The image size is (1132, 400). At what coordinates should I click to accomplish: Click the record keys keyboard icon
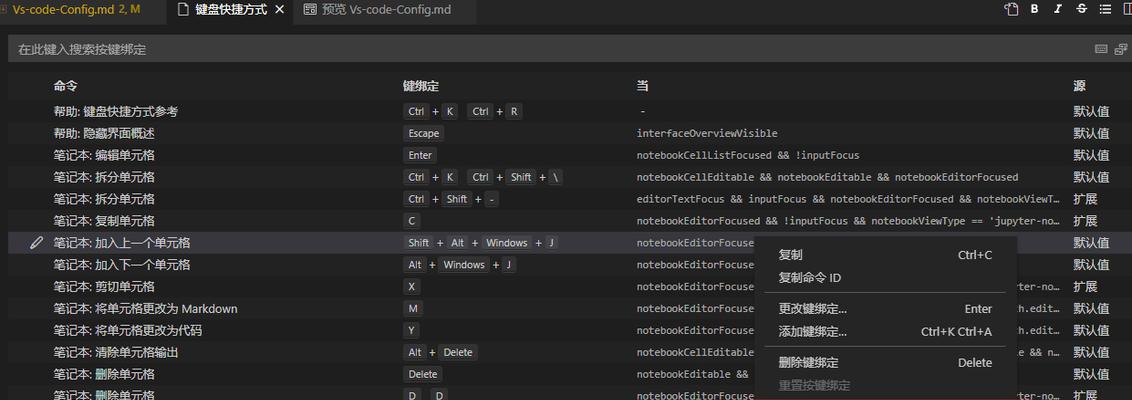1101,49
